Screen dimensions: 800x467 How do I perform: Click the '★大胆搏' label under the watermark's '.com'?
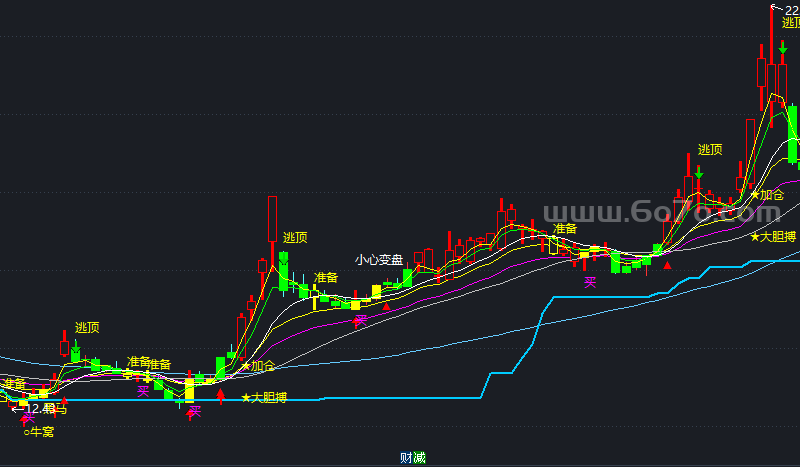(773, 236)
